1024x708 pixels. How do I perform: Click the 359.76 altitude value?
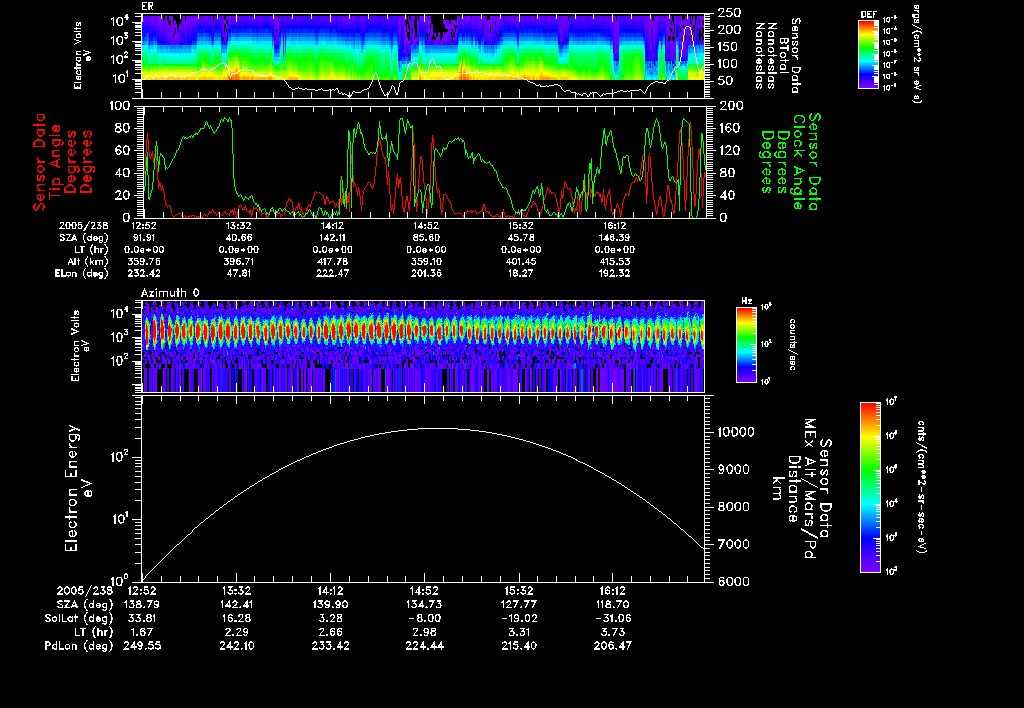tap(146, 260)
